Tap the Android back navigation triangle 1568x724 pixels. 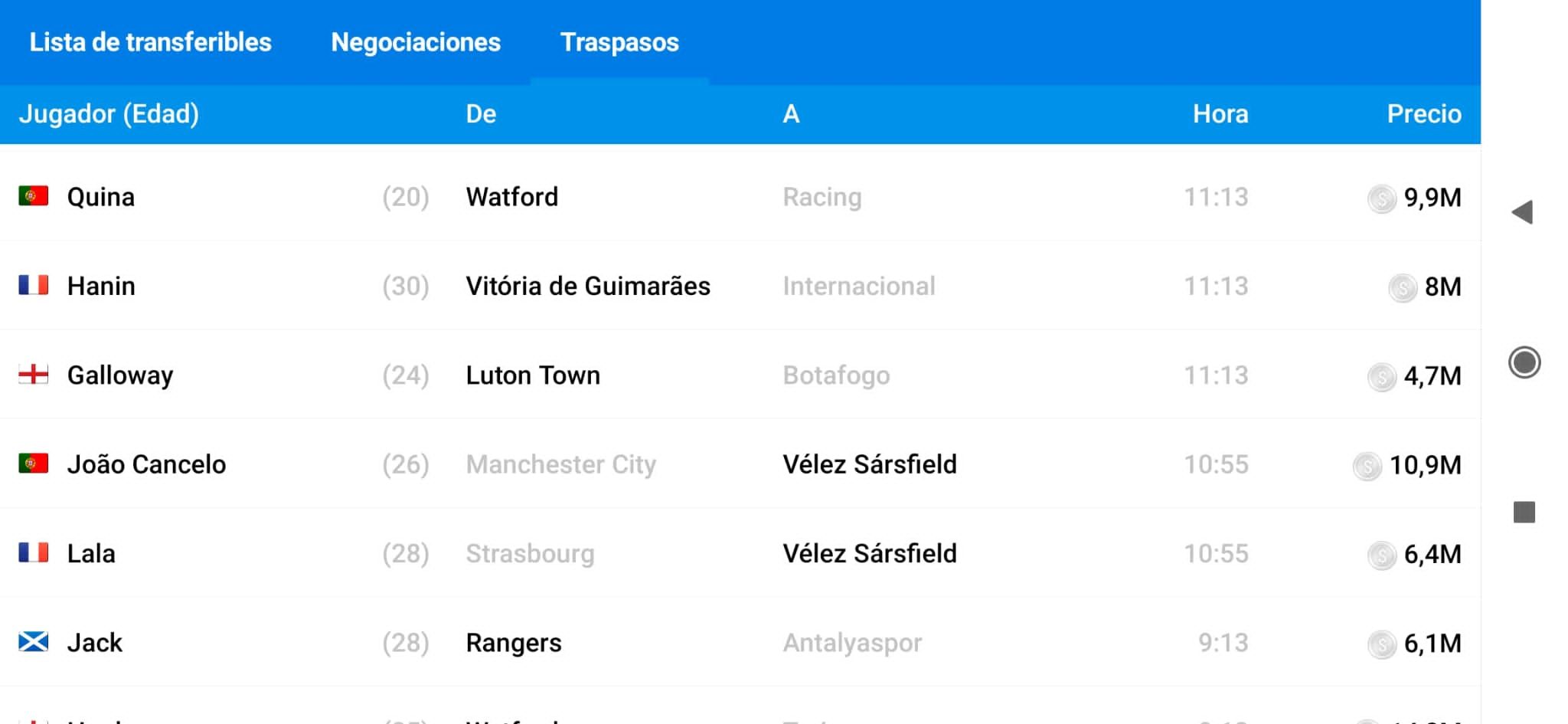(1522, 212)
